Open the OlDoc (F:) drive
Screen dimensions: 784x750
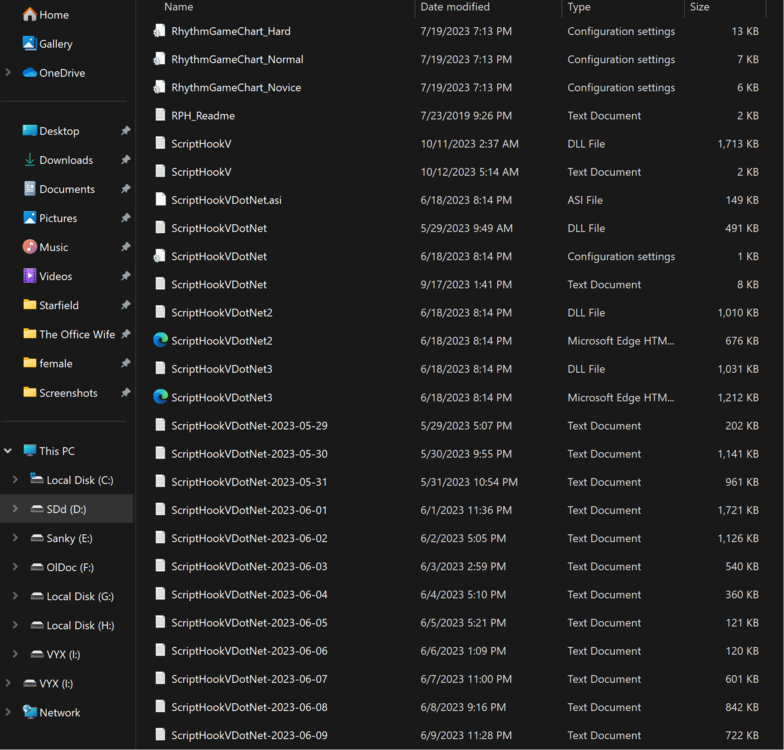click(x=62, y=567)
